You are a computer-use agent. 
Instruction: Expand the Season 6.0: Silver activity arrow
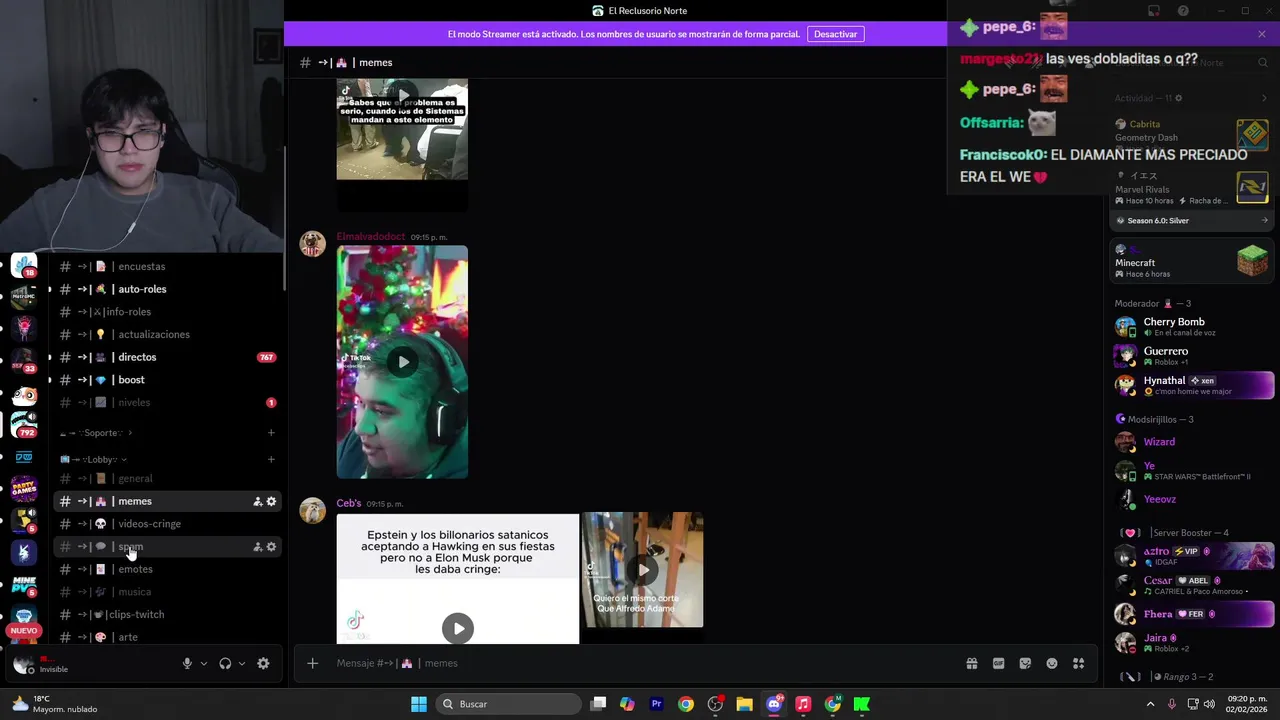1264,221
